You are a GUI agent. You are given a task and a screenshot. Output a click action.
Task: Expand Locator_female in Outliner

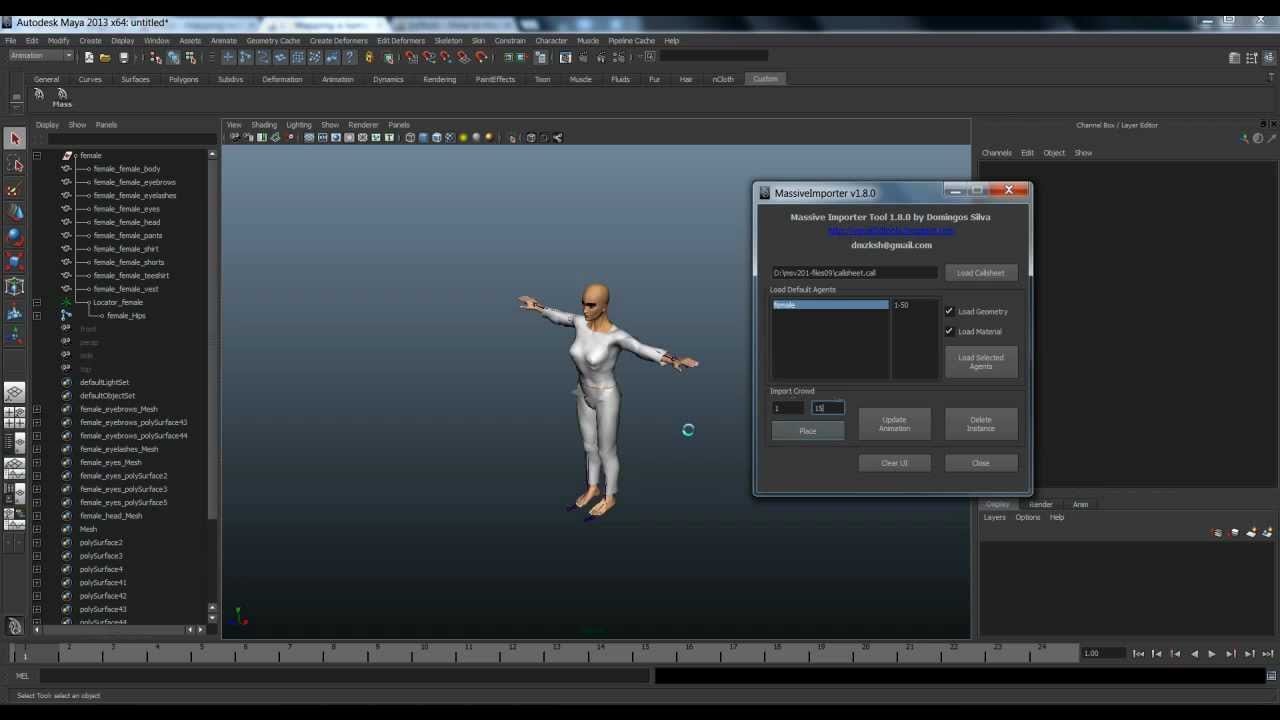[37, 302]
